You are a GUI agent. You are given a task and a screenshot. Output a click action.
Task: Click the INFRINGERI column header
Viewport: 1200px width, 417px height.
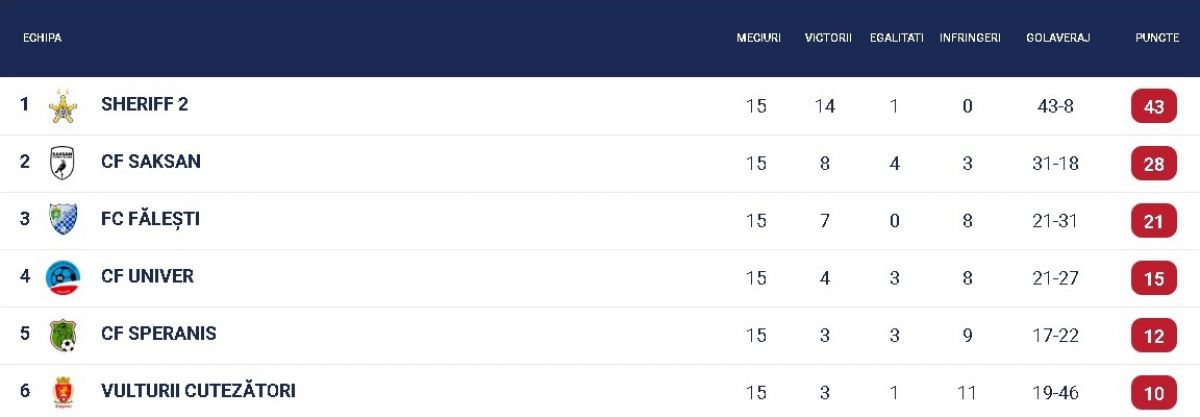[970, 38]
